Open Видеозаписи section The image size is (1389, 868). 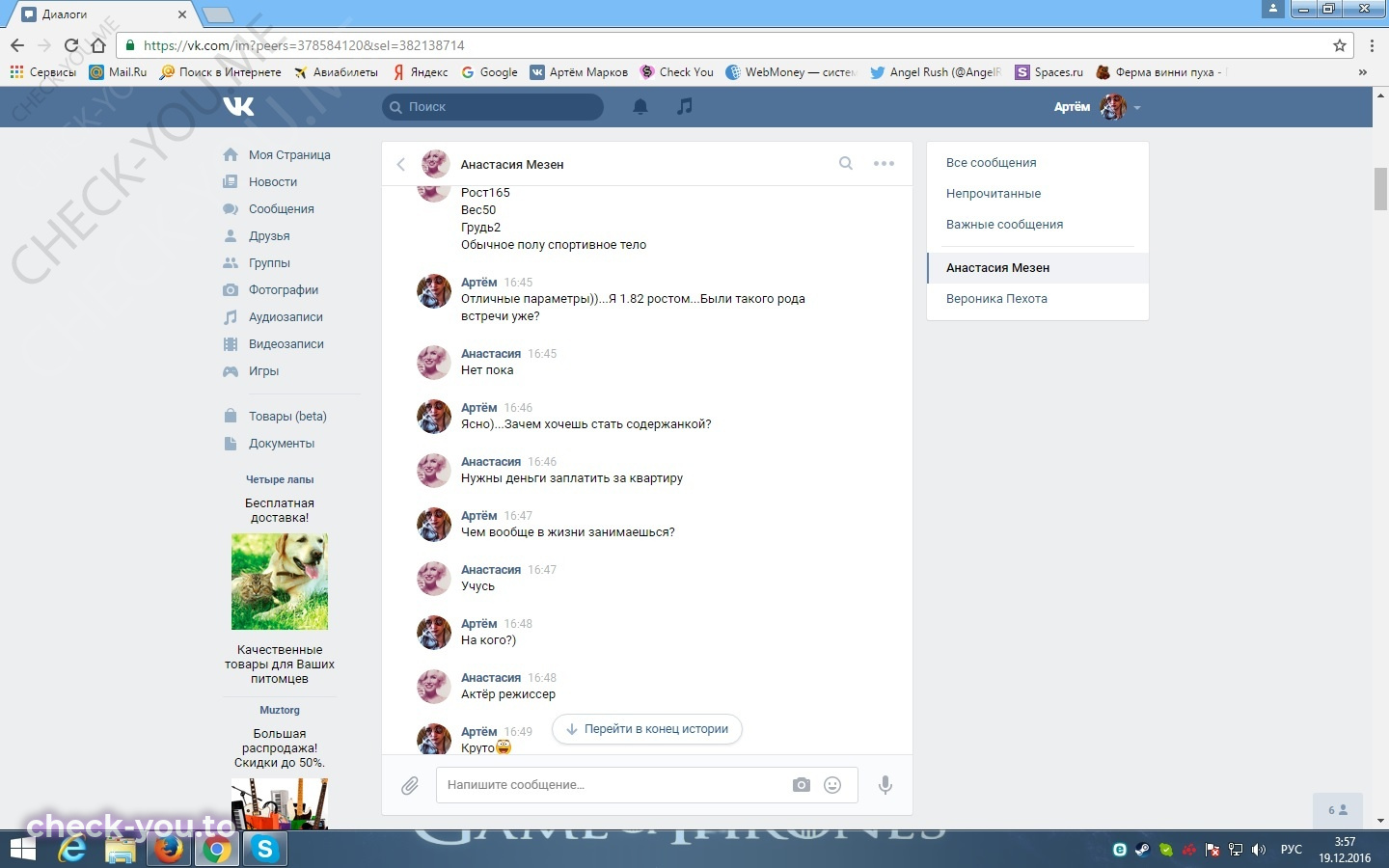274,344
